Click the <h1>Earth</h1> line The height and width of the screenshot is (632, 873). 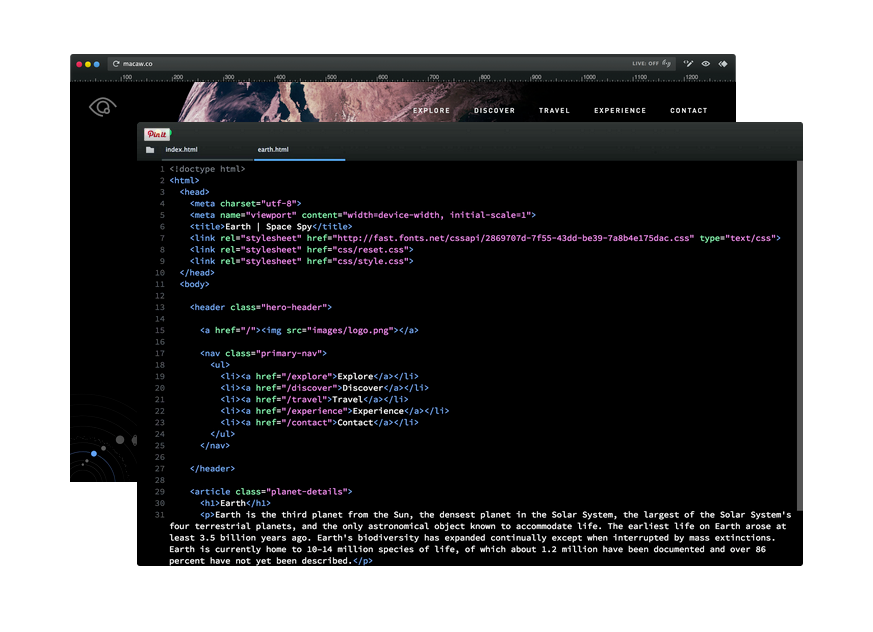[x=236, y=503]
